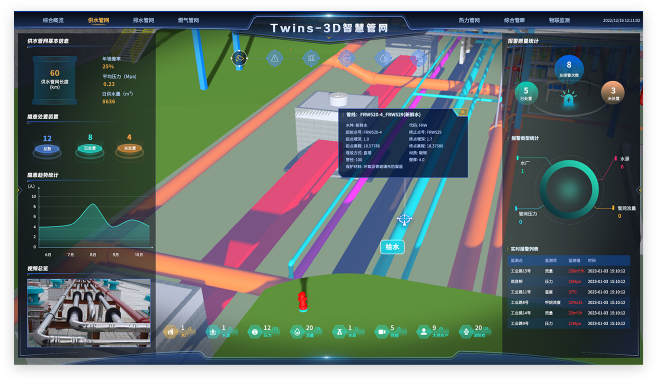Select the orange factory hexagon icon showing 1
Image resolution: width=659 pixels, height=383 pixels.
click(x=170, y=332)
